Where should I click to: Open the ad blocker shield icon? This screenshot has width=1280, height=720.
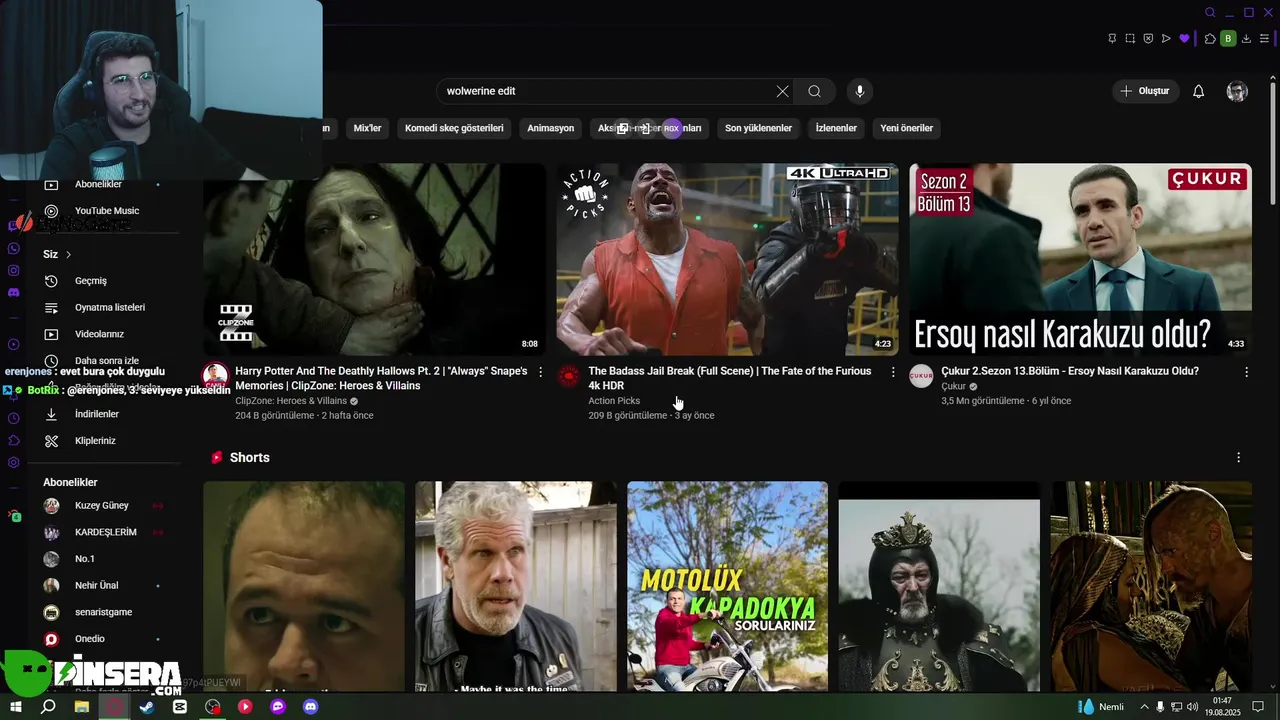tap(1148, 38)
